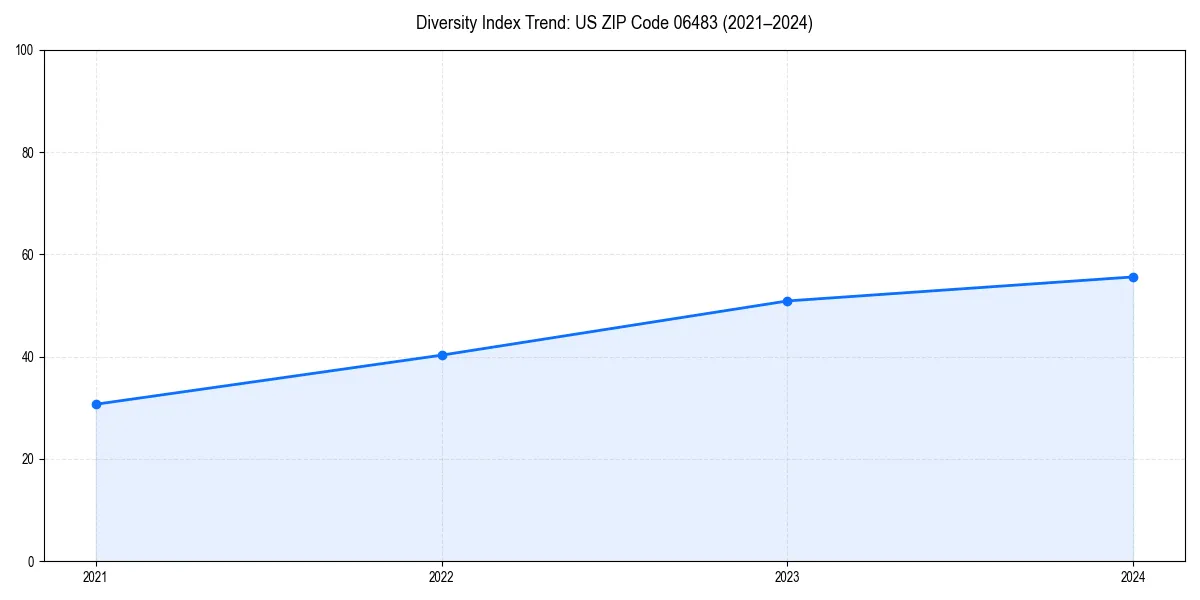Viewport: 1200px width, 600px height.
Task: Click the chart title text
Action: (x=615, y=23)
